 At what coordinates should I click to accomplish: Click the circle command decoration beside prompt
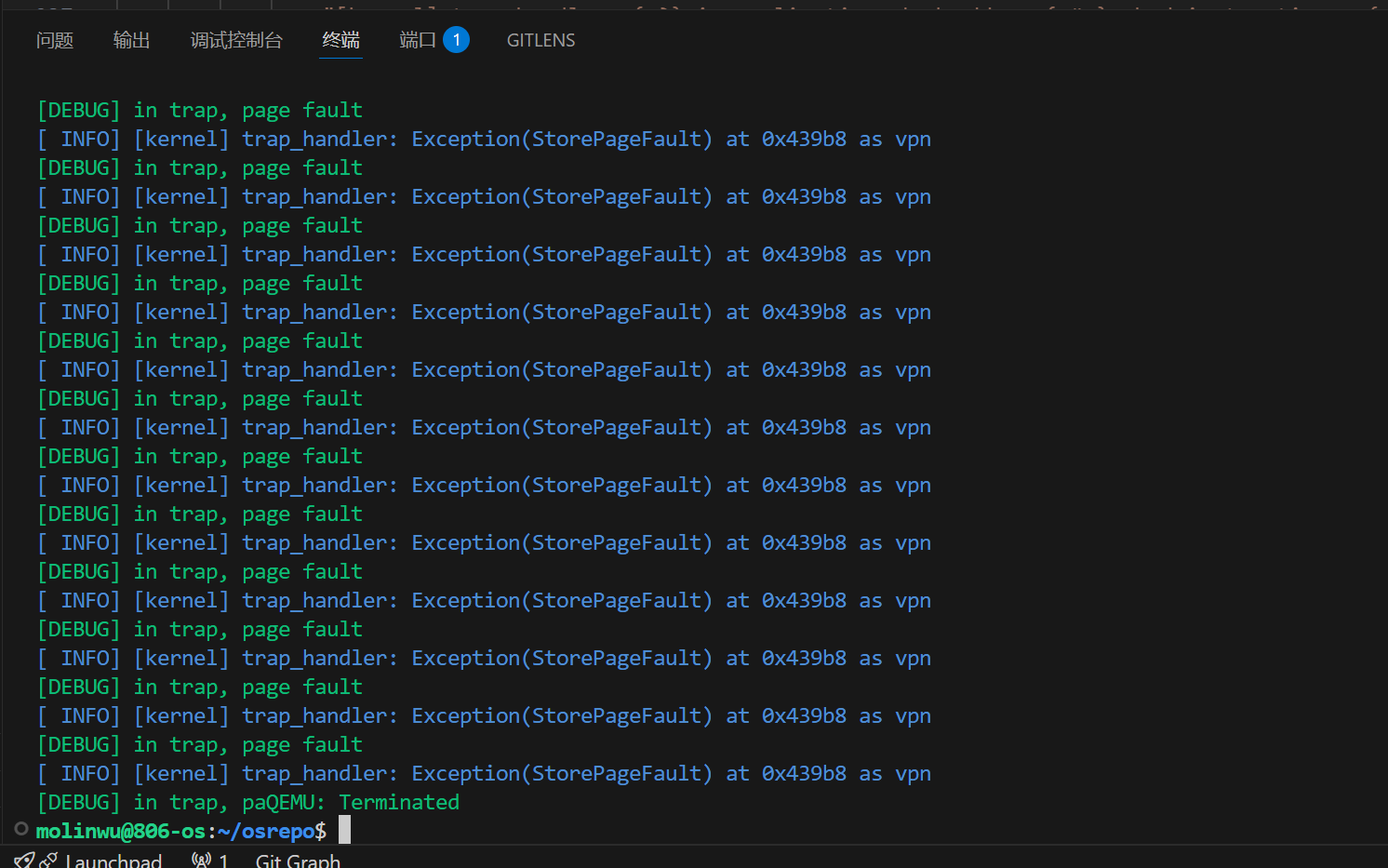21,829
